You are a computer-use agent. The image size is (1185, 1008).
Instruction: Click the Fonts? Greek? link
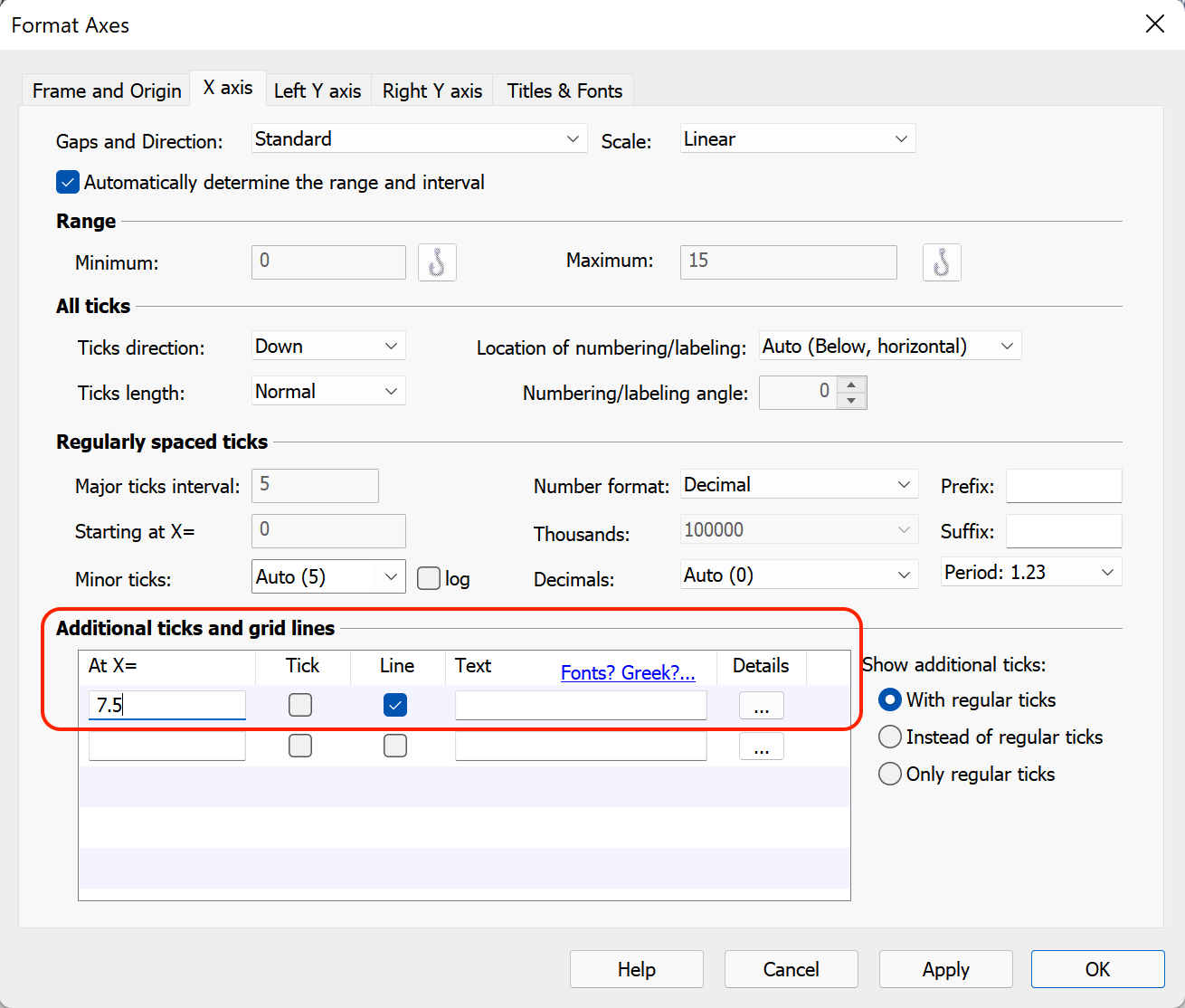(x=628, y=672)
